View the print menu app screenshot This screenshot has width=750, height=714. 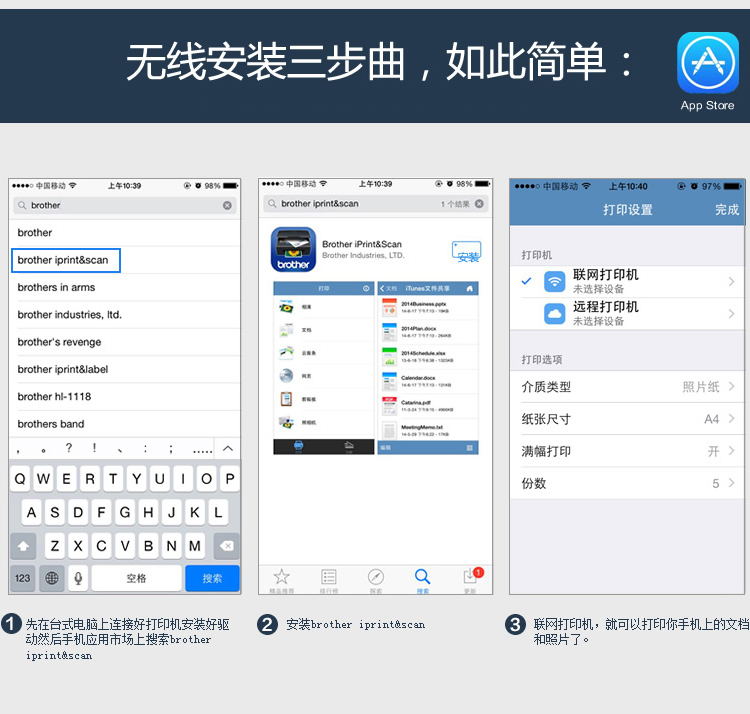pos(324,368)
